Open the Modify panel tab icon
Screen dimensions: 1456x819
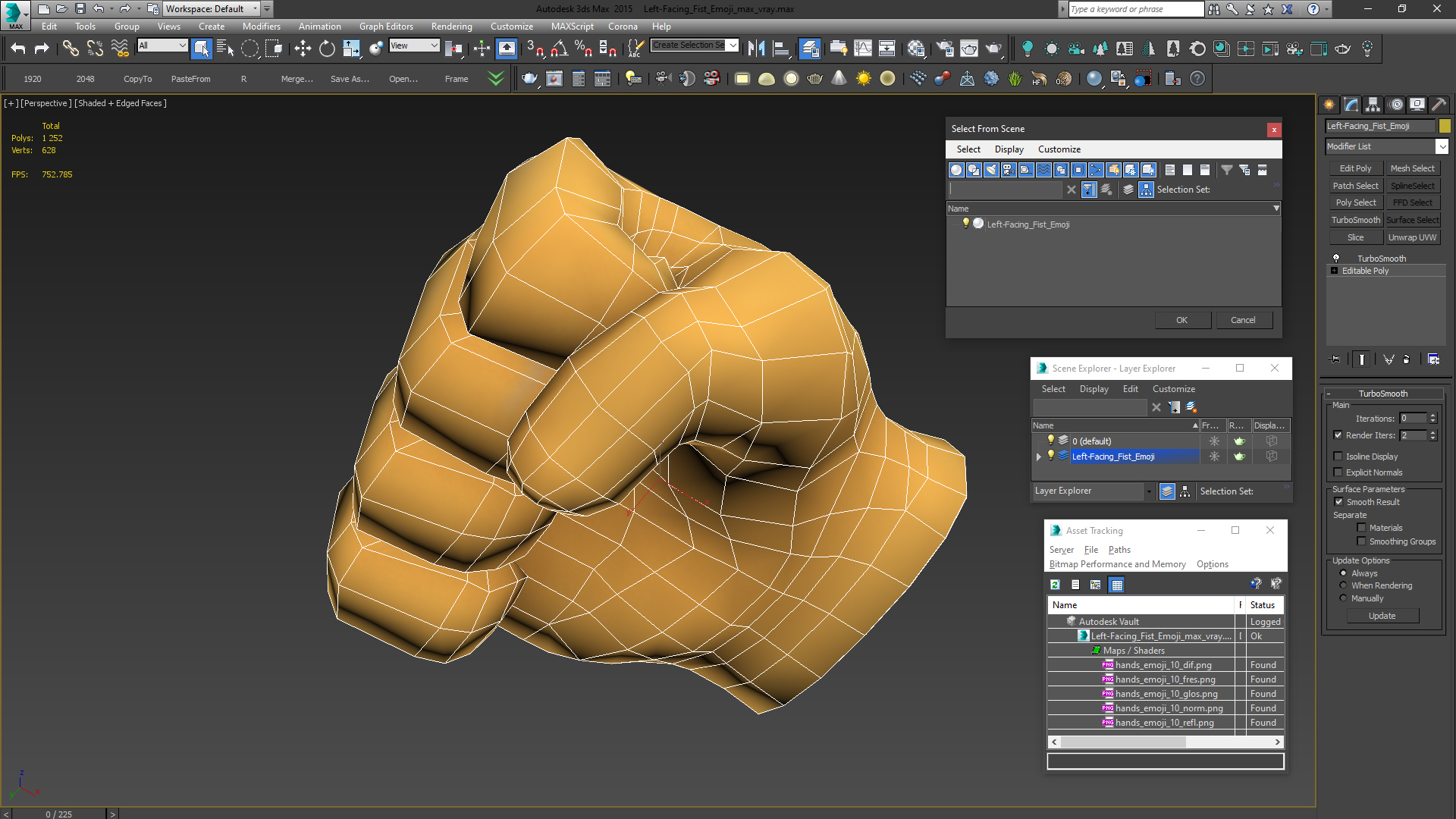[x=1351, y=105]
